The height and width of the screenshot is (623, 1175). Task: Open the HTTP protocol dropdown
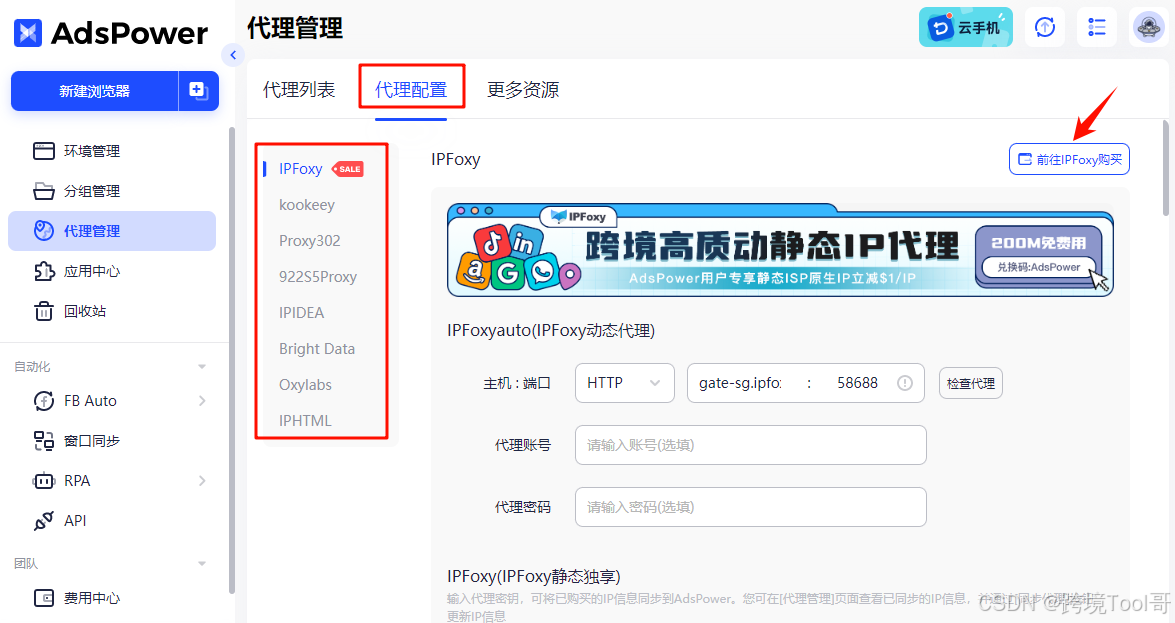(625, 383)
